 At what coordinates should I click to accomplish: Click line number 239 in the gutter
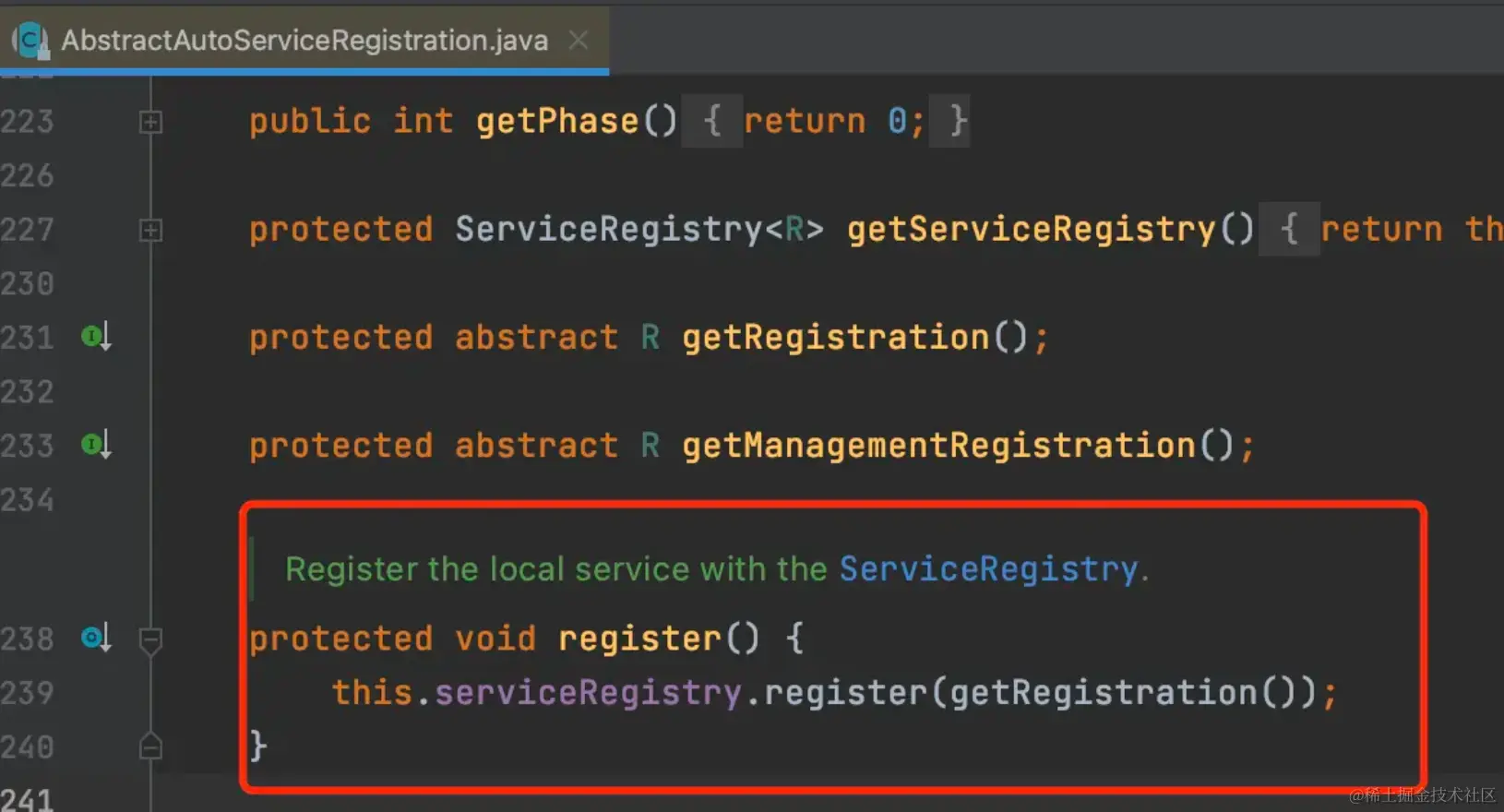(27, 693)
